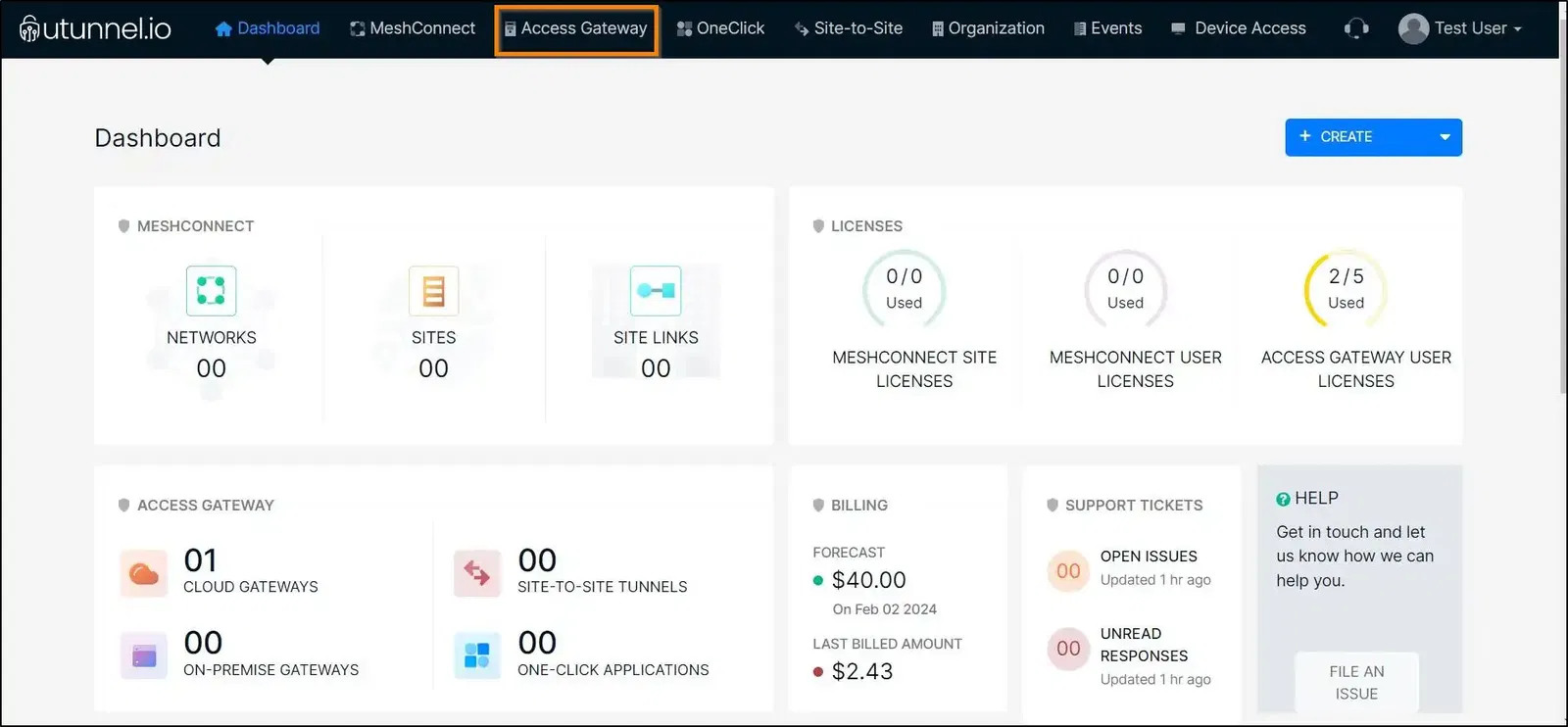Click the CLOUD GATEWAYS label
The image size is (1568, 727).
tap(251, 587)
